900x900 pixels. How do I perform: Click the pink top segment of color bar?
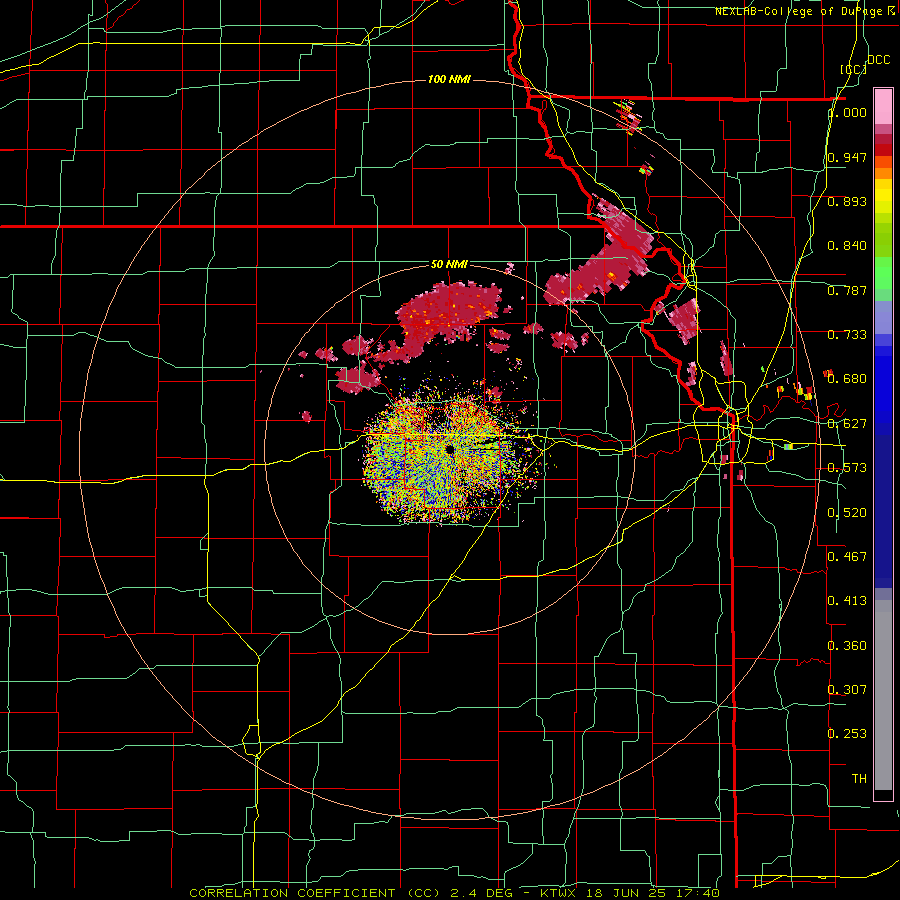click(x=883, y=107)
